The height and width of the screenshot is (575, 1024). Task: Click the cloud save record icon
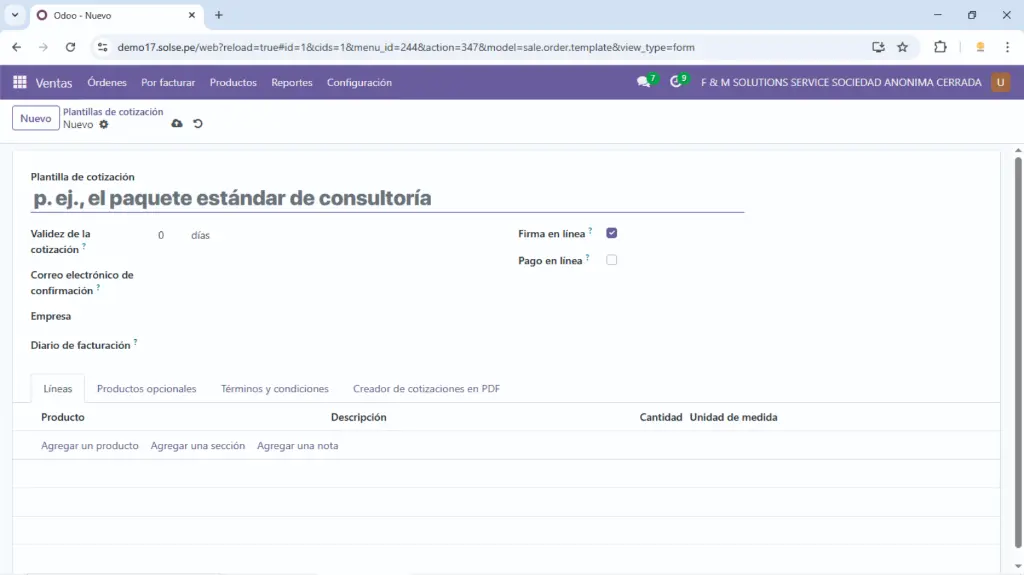(177, 124)
